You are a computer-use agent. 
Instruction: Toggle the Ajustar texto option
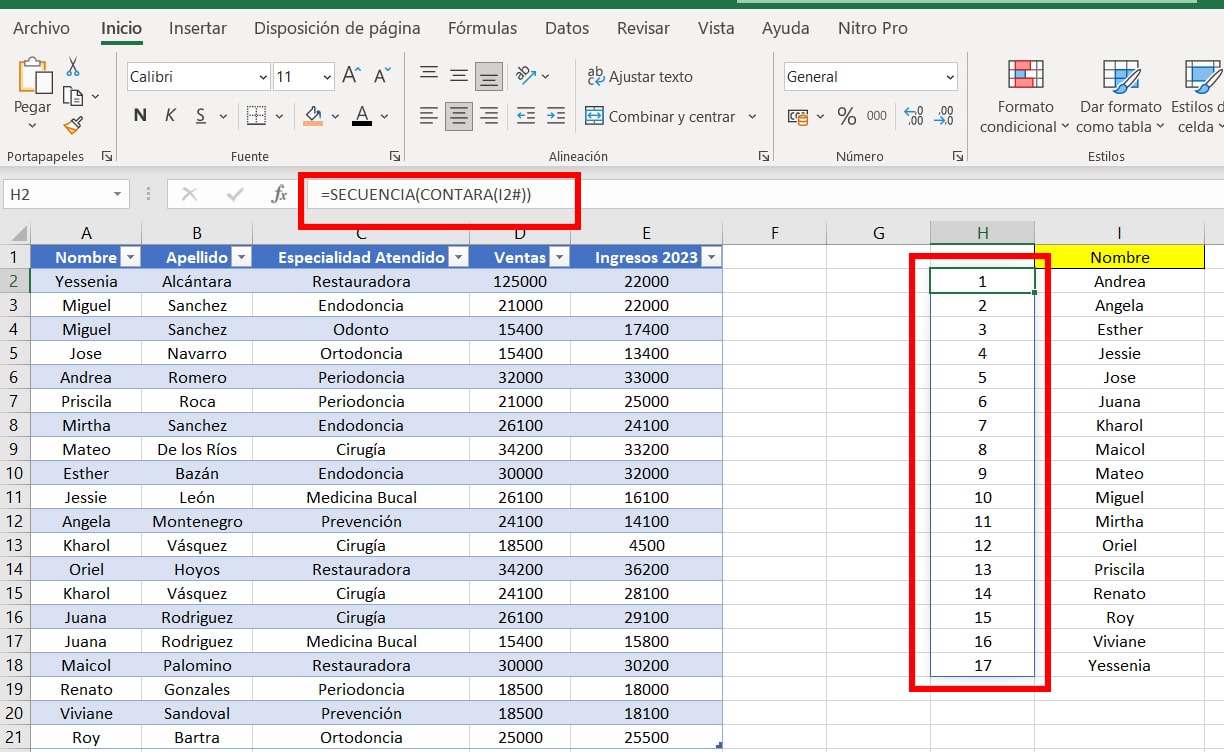tap(640, 76)
